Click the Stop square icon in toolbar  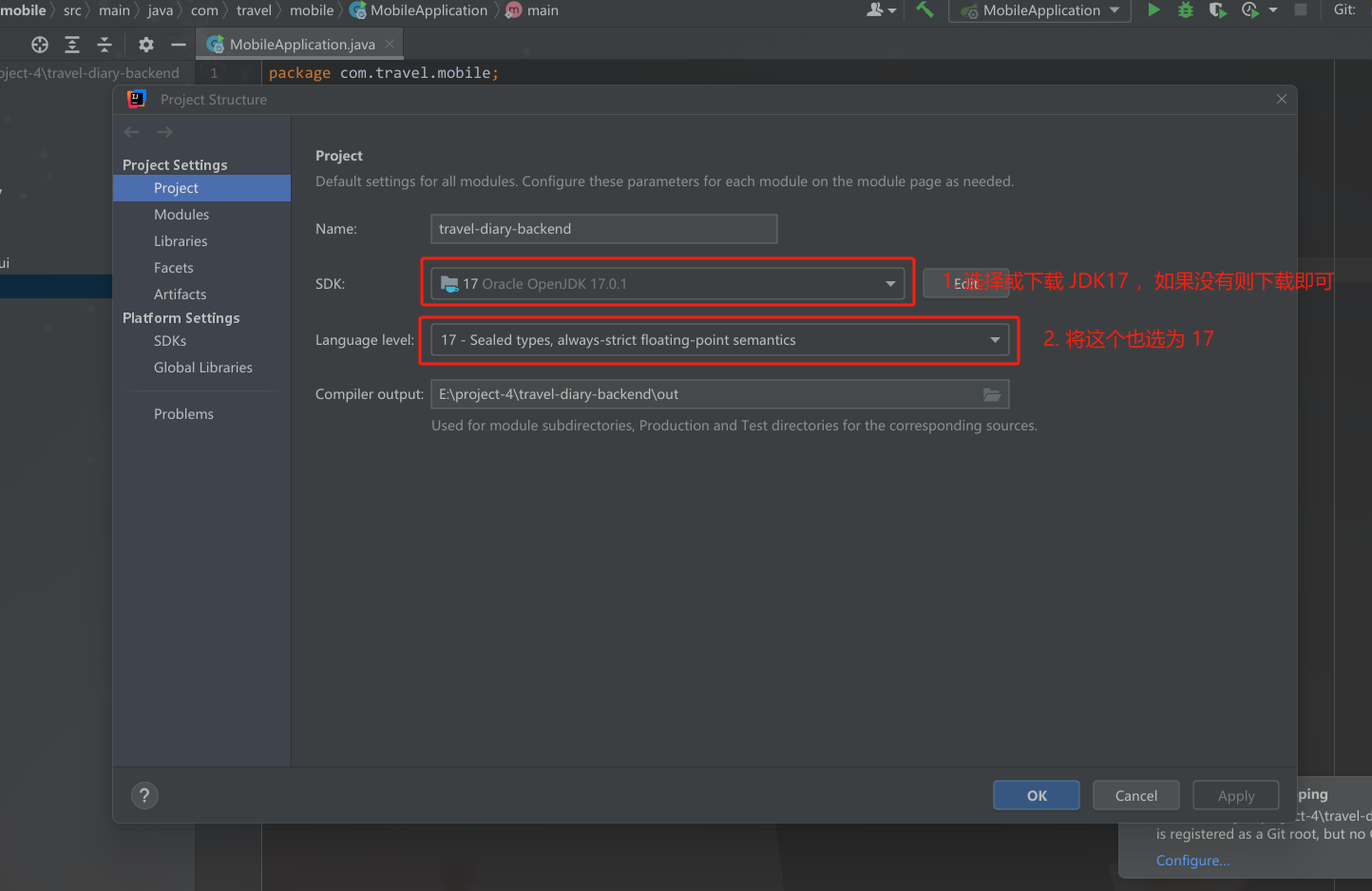[x=1301, y=9]
